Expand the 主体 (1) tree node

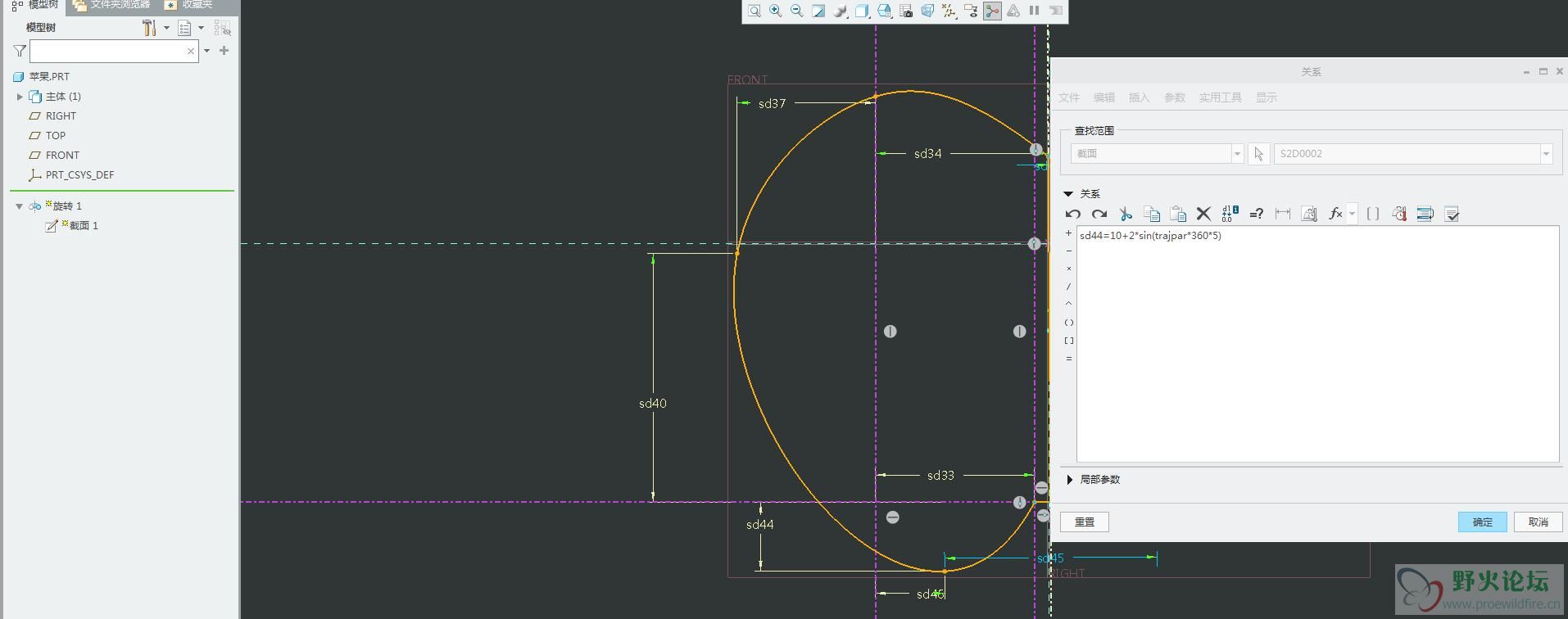click(x=20, y=97)
